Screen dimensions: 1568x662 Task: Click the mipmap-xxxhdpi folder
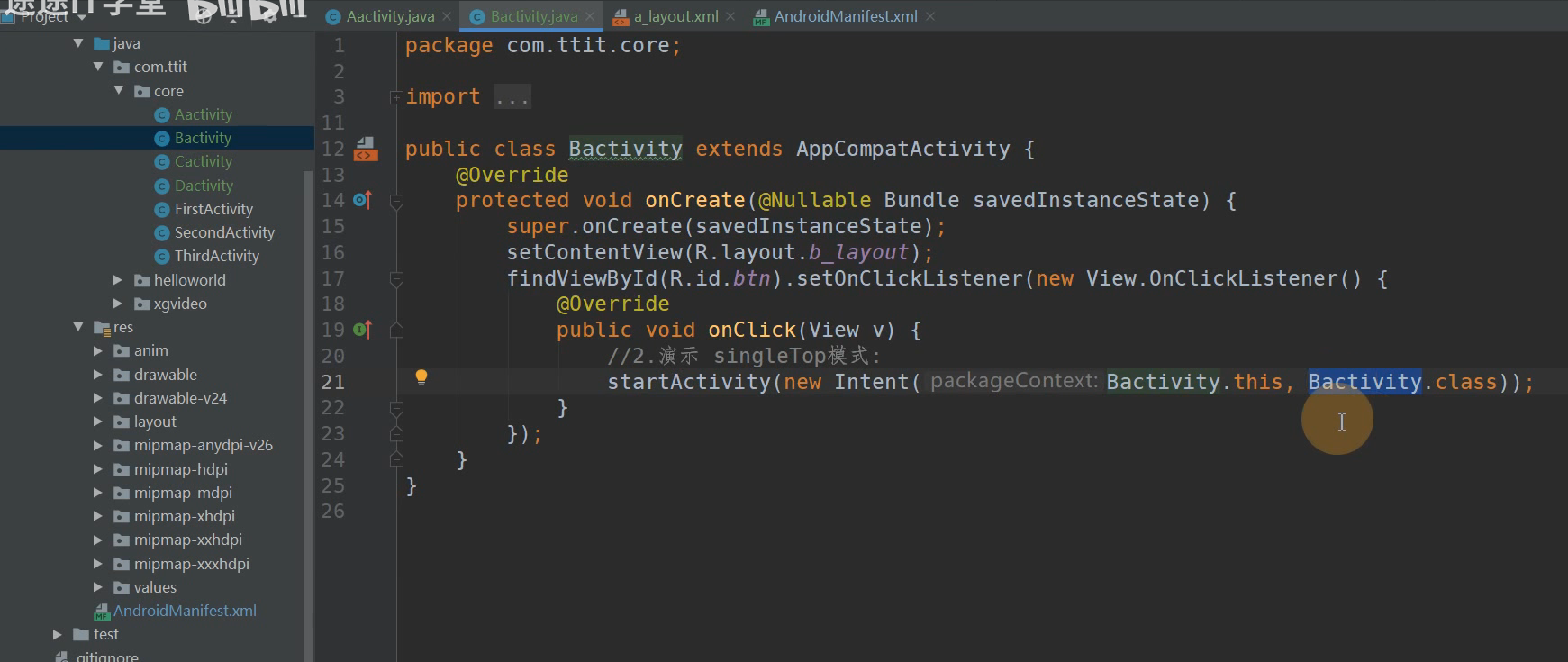(x=191, y=564)
